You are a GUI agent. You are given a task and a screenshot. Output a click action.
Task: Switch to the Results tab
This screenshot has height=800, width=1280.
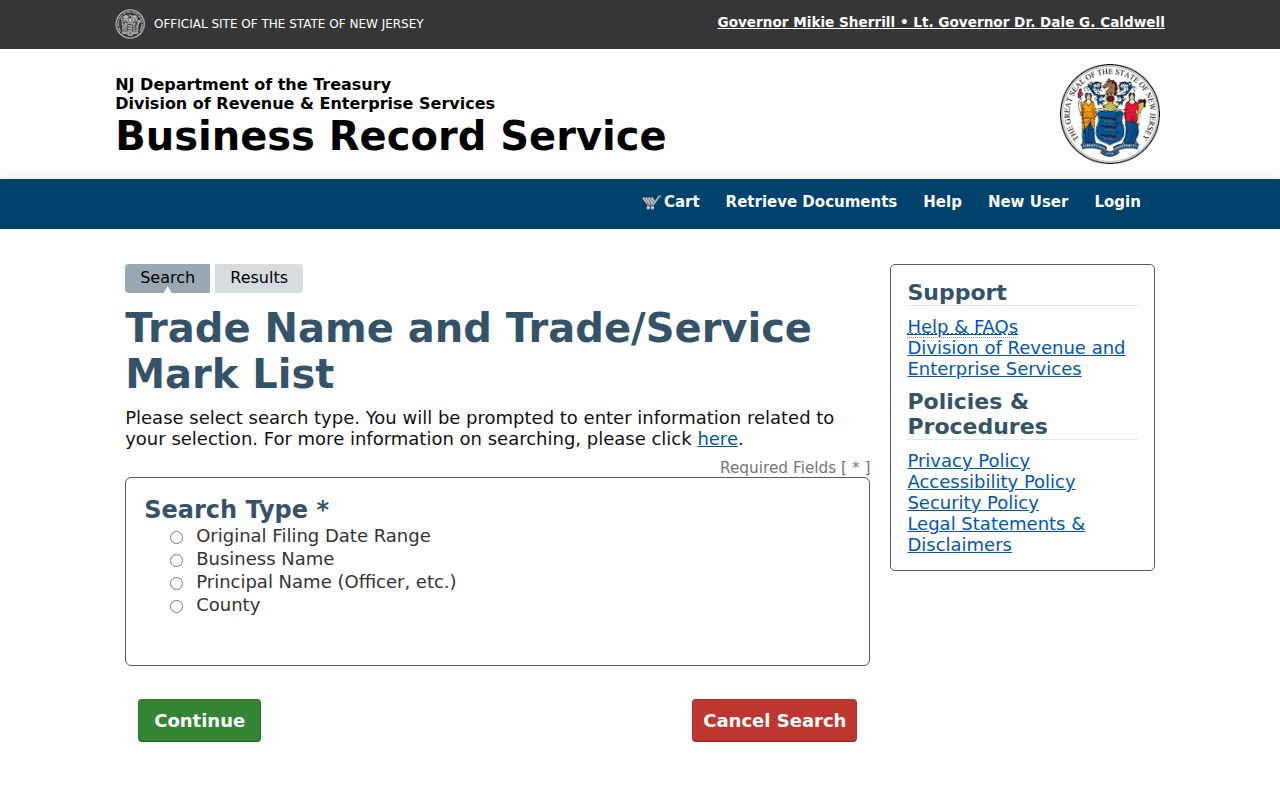[259, 278]
